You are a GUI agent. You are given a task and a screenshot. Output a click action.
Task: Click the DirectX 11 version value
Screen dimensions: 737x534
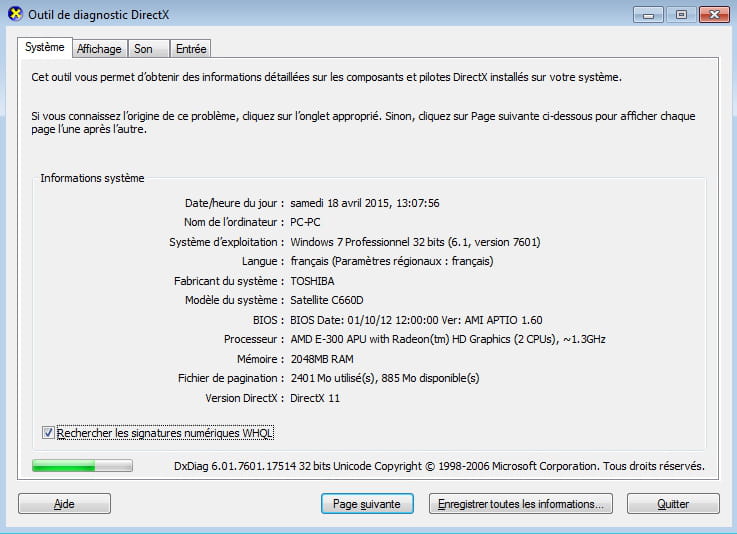[314, 398]
